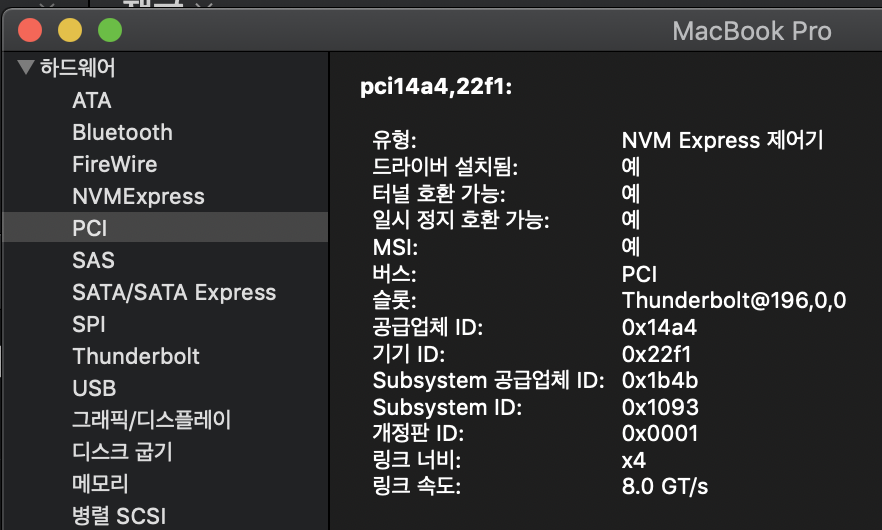Open the 메모리 section
The height and width of the screenshot is (530, 882).
(x=100, y=484)
